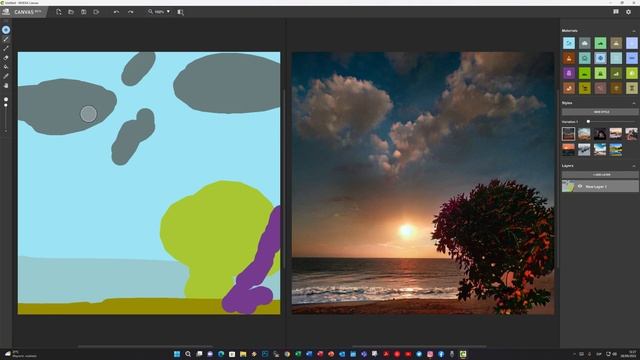Image resolution: width=640 pixels, height=360 pixels.
Task: Choose the desert rock style thumbnail
Action: point(584,133)
